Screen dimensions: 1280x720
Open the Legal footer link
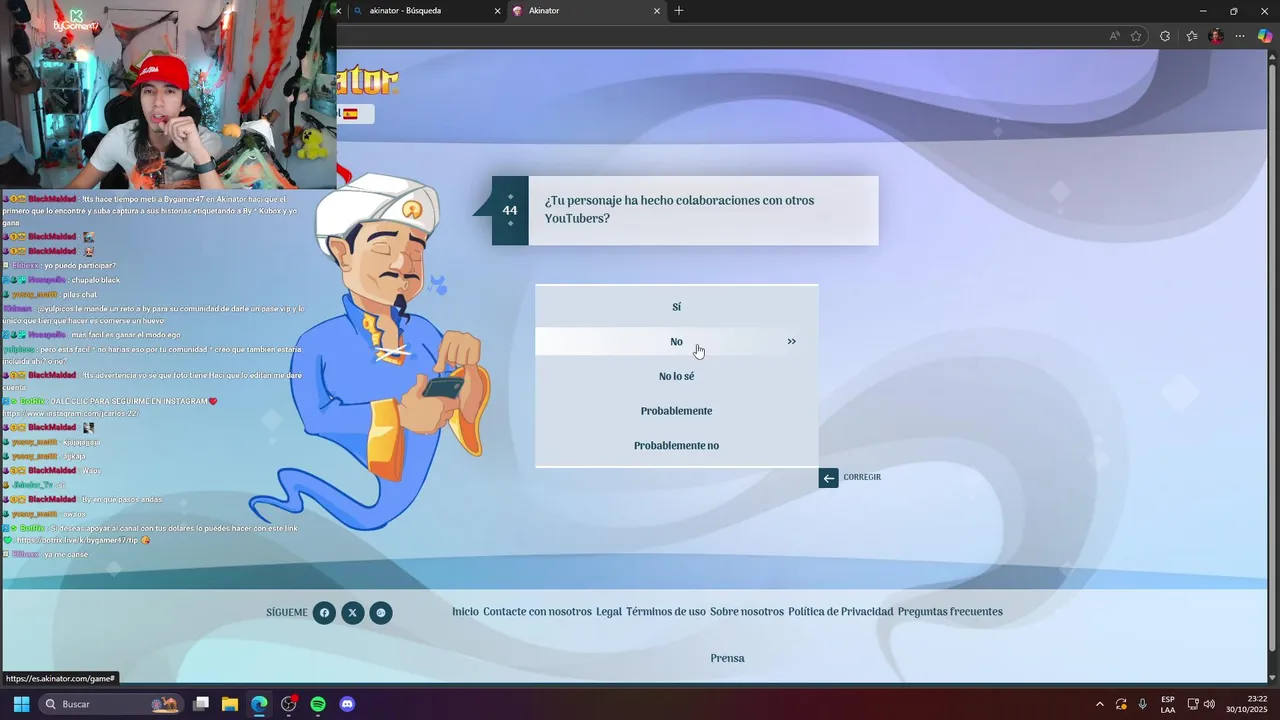click(x=609, y=612)
